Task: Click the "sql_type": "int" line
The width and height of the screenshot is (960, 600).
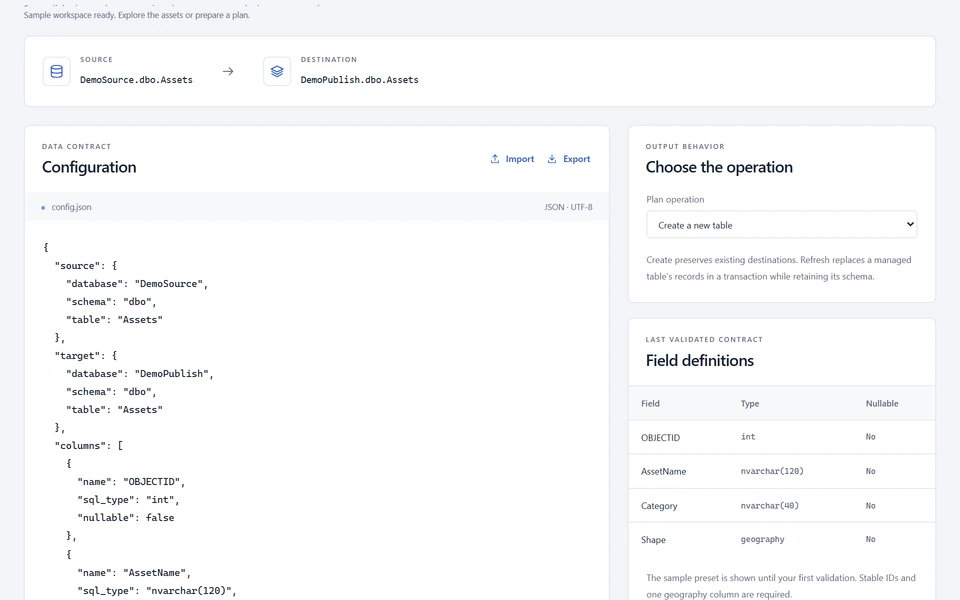Action: pos(129,500)
